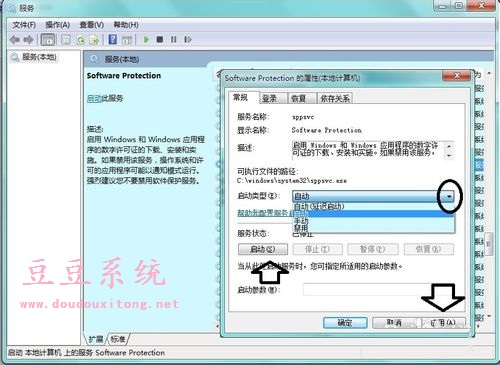Screen dimensions: 500x365
Task: Click the 启动 link for this service
Action: 94,98
